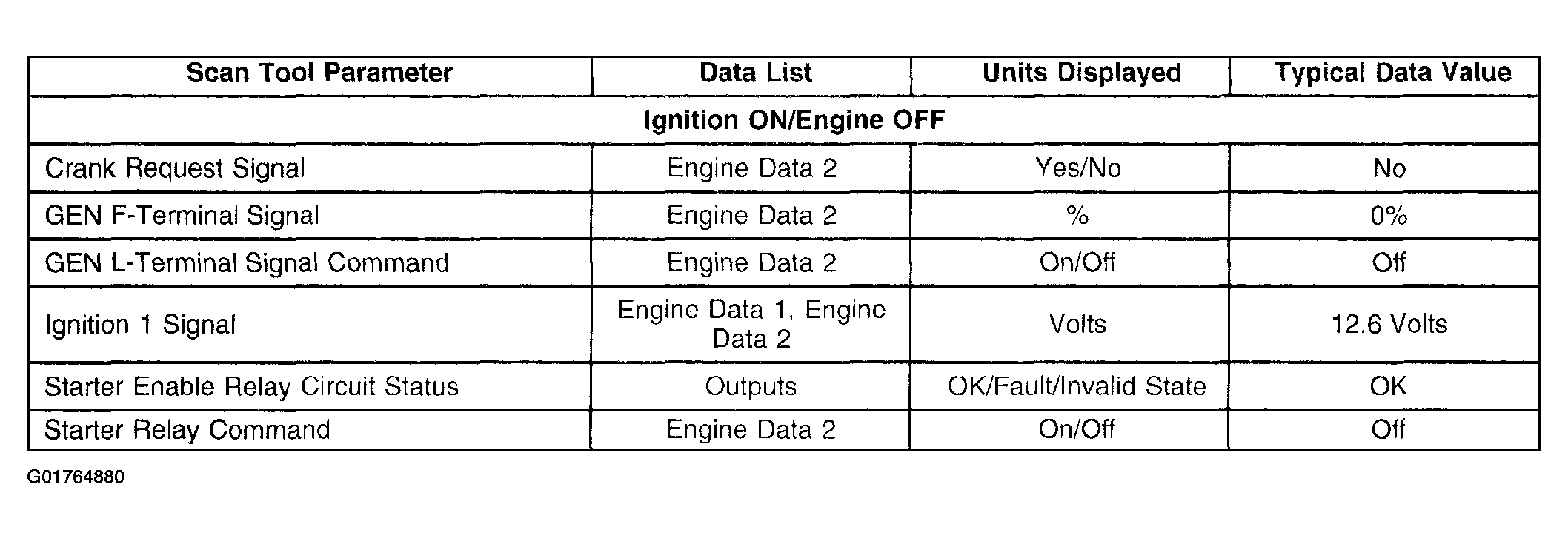Select the Yes/No units cell

[1069, 168]
